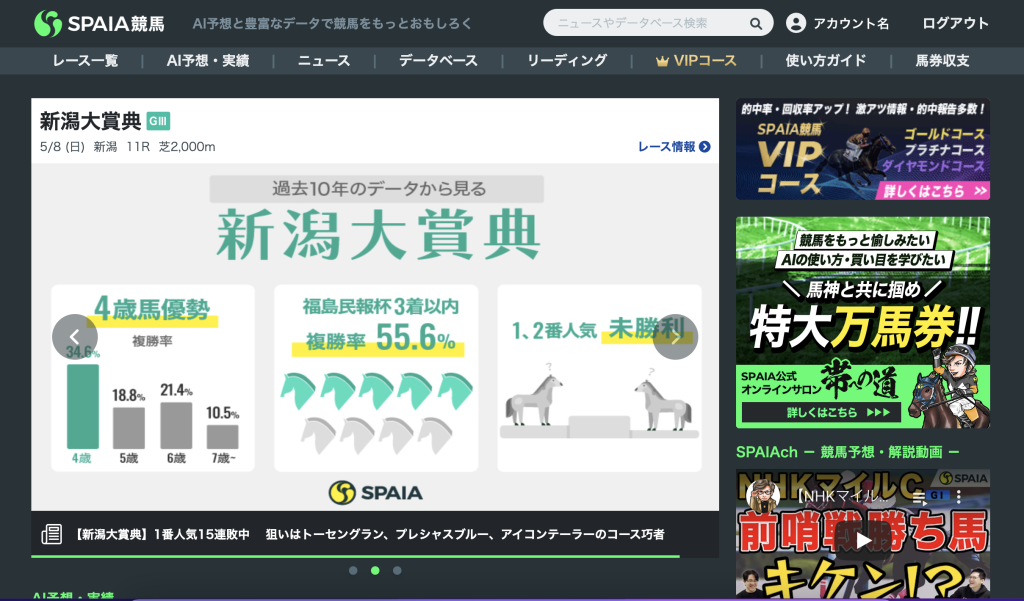Open the リーディング menu
Screen dimensions: 1024x601
pyautogui.click(x=567, y=61)
